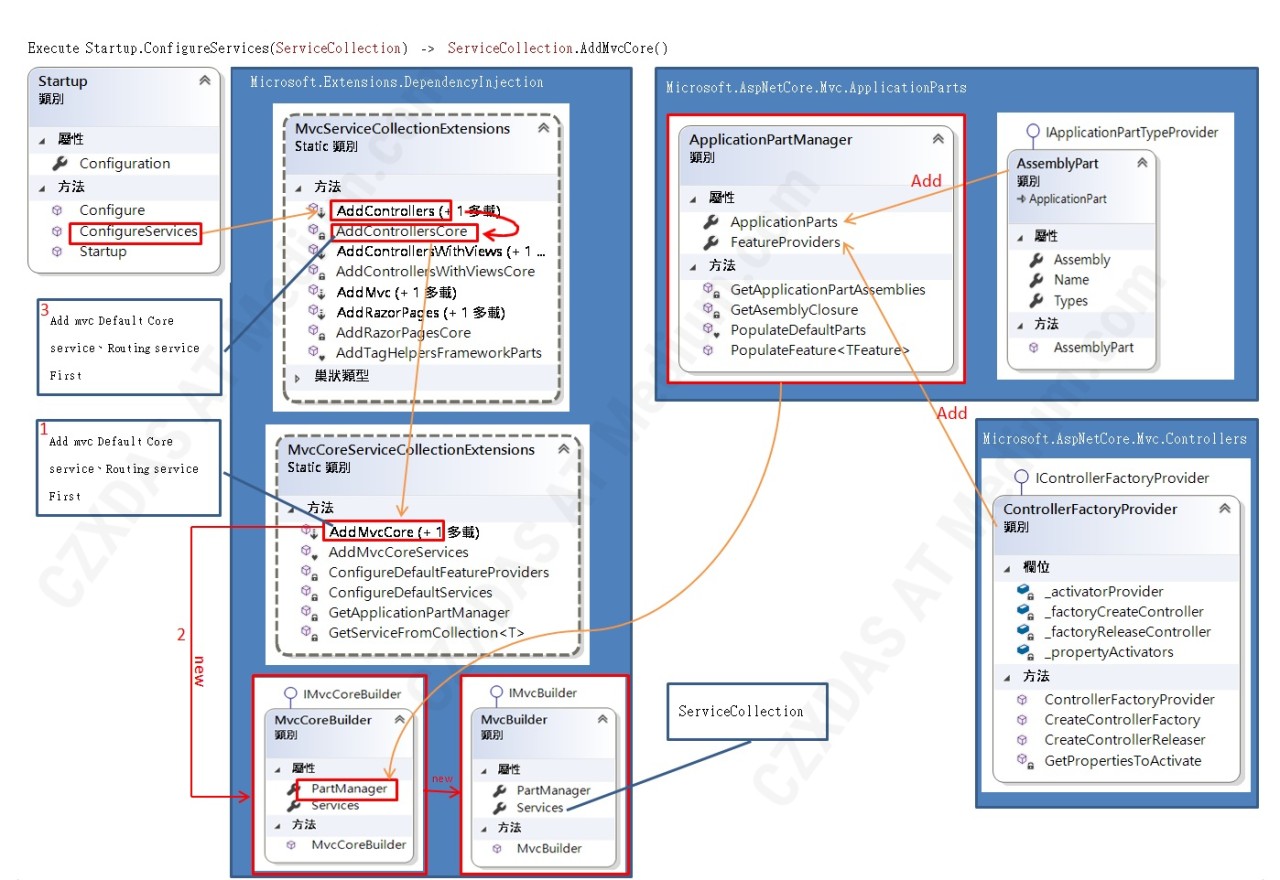This screenshot has width=1280, height=880.
Task: Select the PopulateDefaultParts method
Action: [x=798, y=329]
